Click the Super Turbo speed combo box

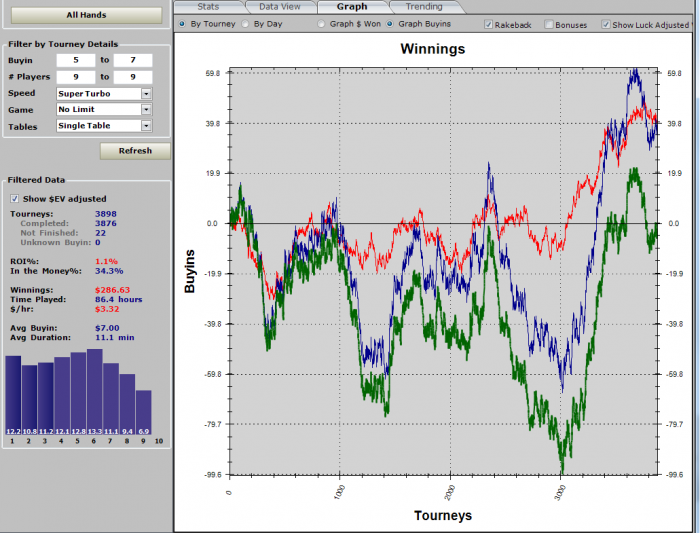104,94
